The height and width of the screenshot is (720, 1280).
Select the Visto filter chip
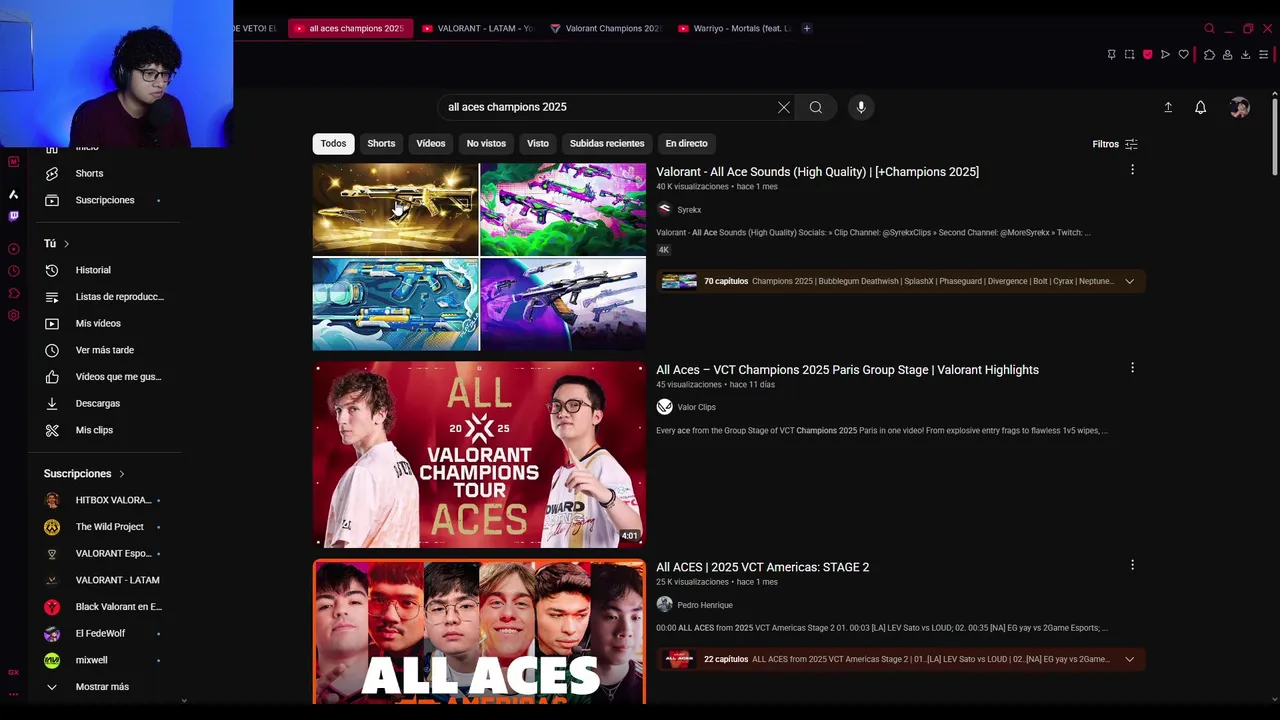(x=538, y=143)
